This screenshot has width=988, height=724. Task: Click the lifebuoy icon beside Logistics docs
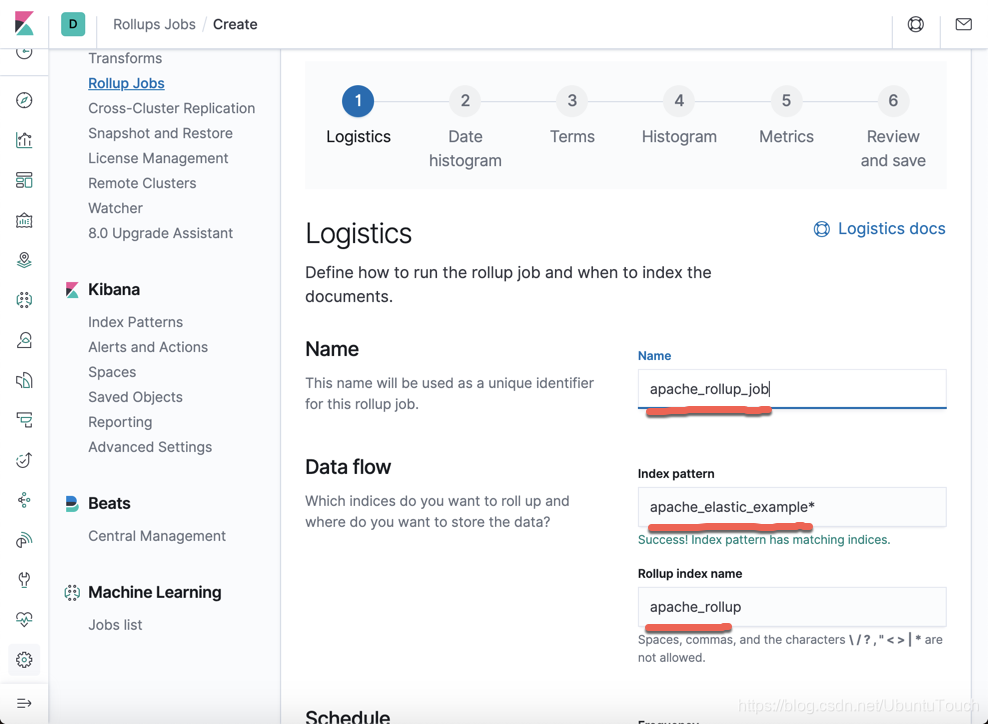click(822, 229)
